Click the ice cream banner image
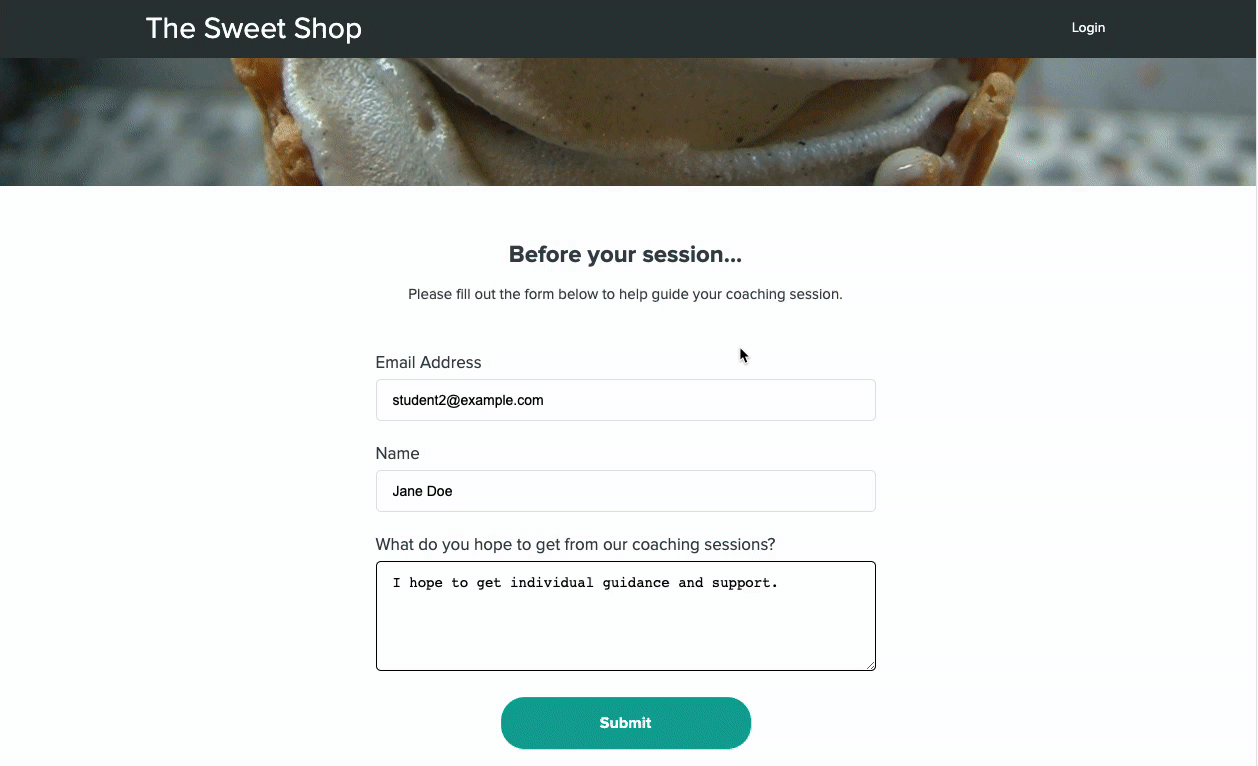1258x766 pixels. tap(628, 122)
